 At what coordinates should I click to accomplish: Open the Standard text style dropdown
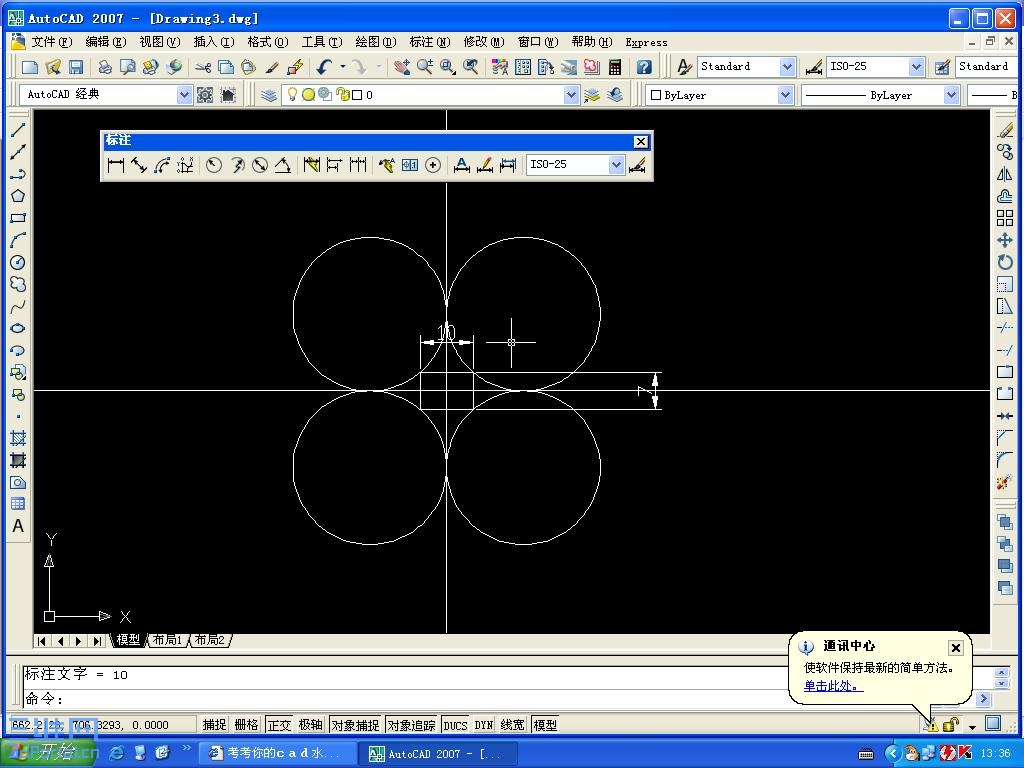(787, 67)
